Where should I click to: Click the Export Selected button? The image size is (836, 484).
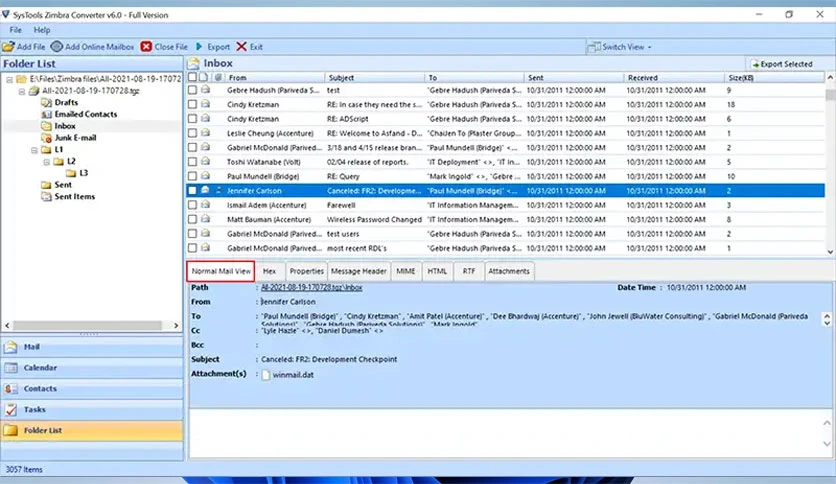tap(781, 64)
